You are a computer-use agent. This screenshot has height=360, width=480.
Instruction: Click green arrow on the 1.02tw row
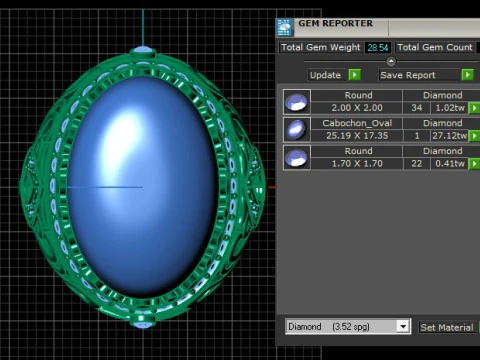pyautogui.click(x=474, y=108)
